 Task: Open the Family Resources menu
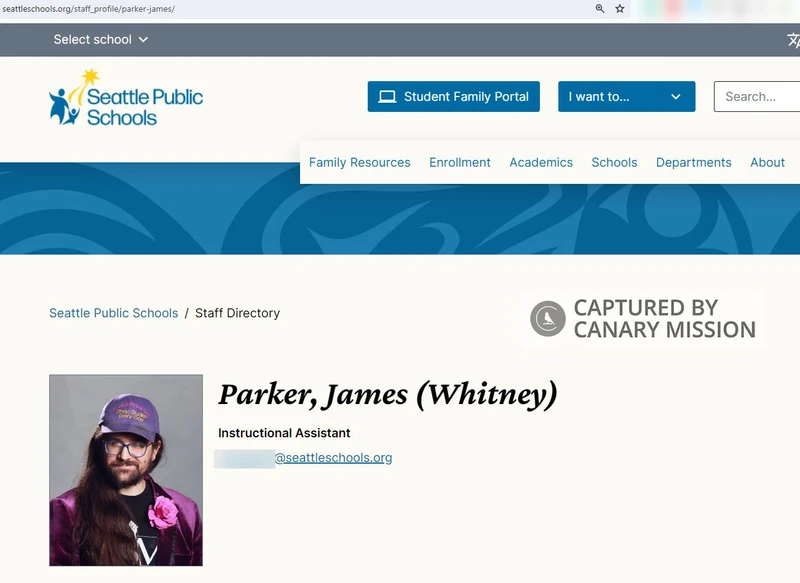pyautogui.click(x=360, y=162)
